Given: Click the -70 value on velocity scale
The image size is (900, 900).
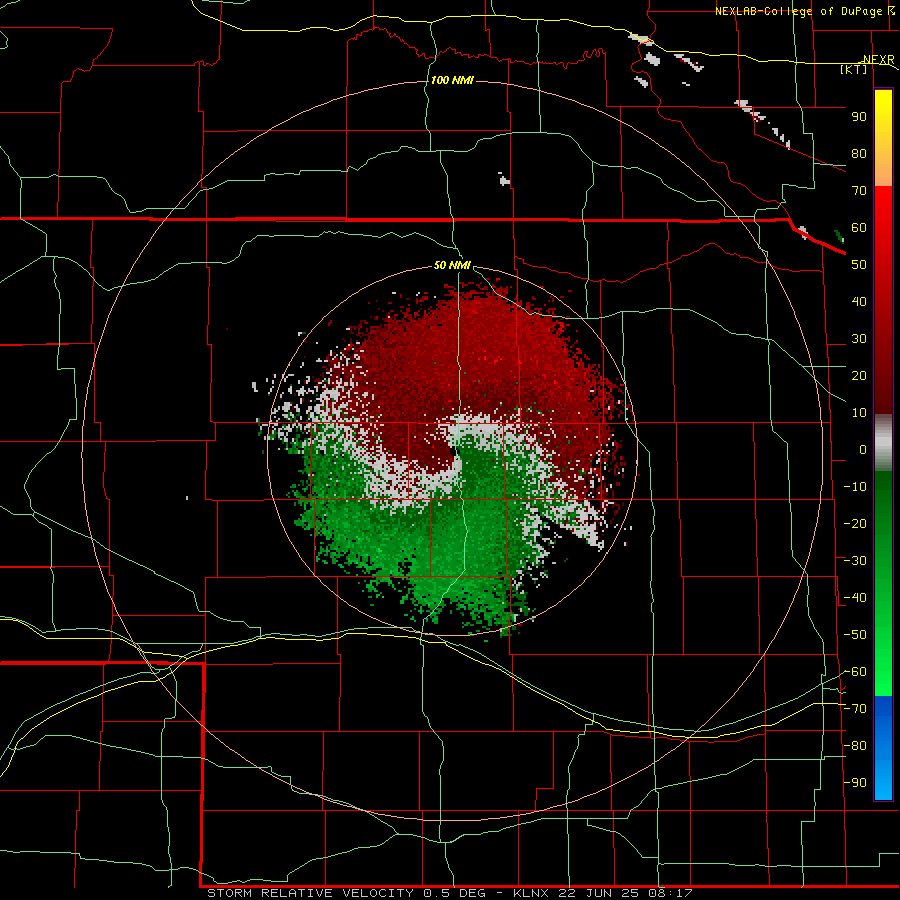Looking at the screenshot, I should pos(855,709).
